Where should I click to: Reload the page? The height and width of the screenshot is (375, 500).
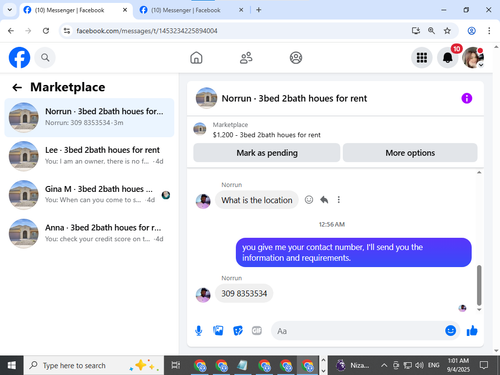coord(46,31)
